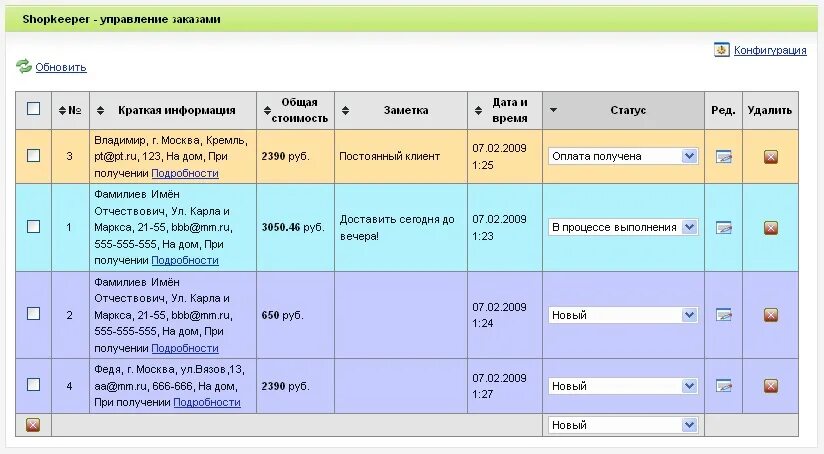Click the date 07.02.2009 1:23

tap(499, 228)
